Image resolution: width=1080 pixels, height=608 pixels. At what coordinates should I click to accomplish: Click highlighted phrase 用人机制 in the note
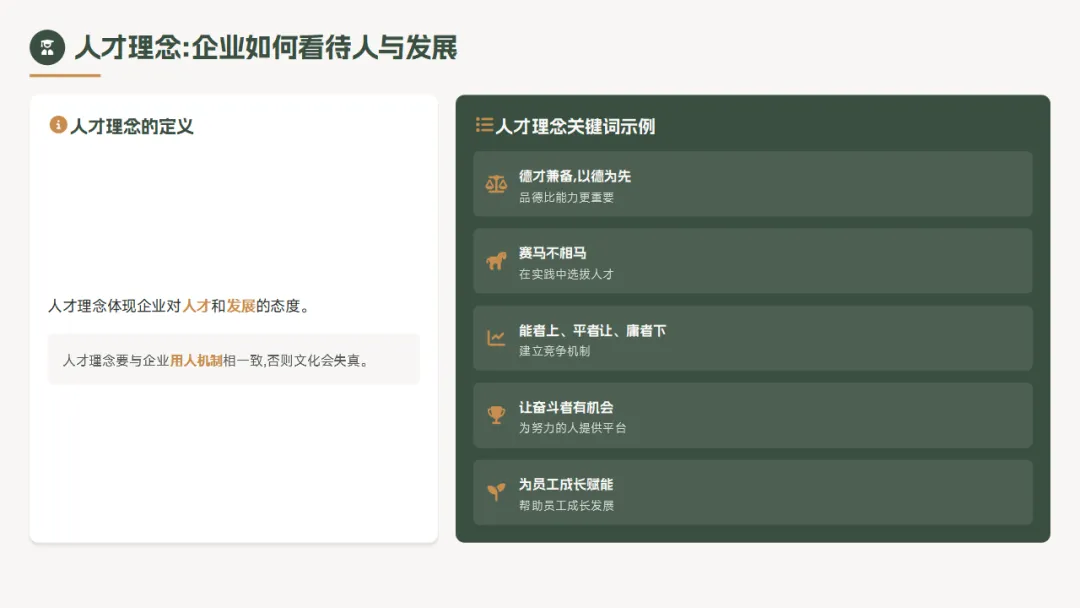click(x=196, y=360)
